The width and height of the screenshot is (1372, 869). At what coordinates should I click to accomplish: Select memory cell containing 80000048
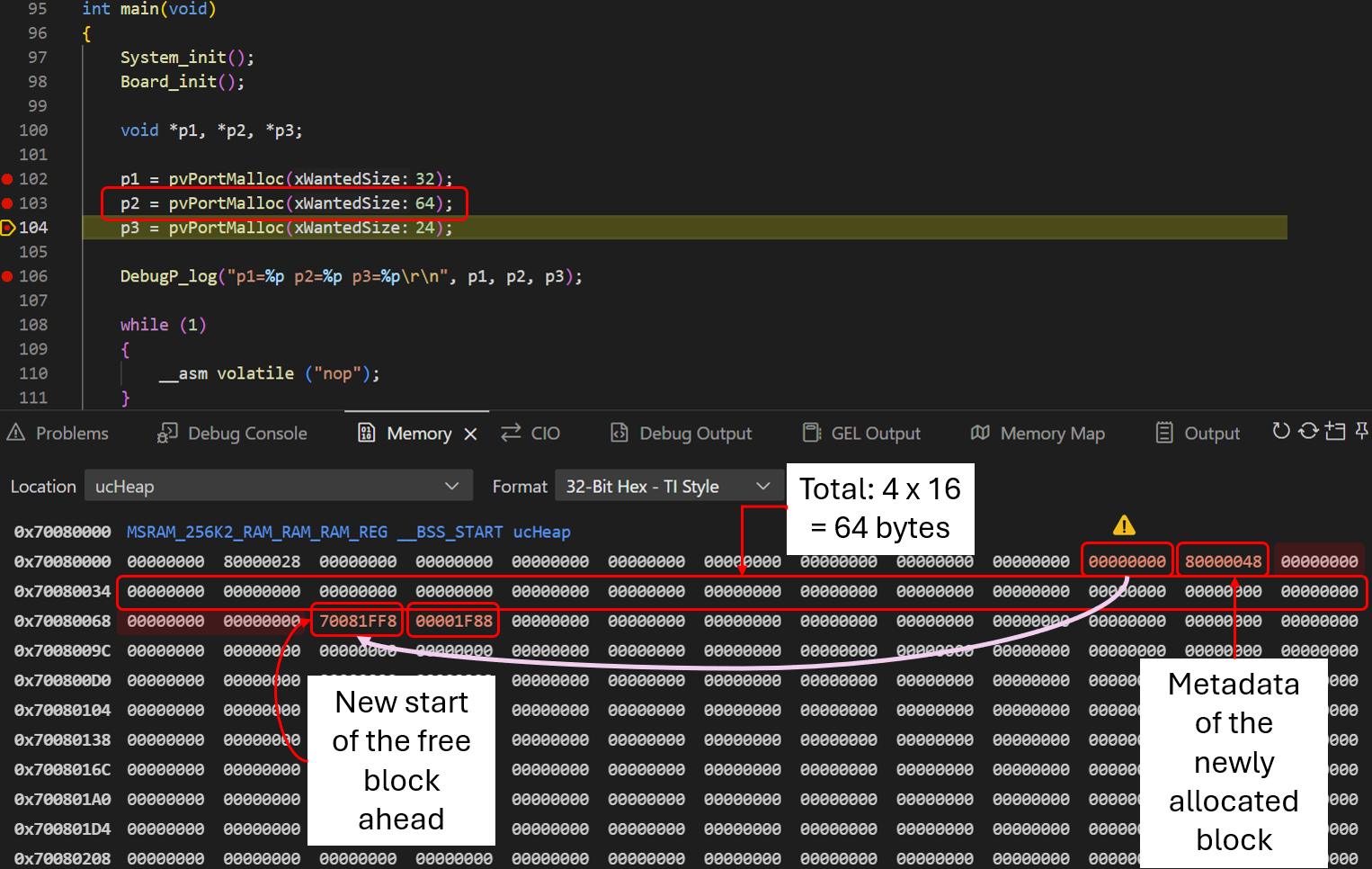click(x=1223, y=561)
